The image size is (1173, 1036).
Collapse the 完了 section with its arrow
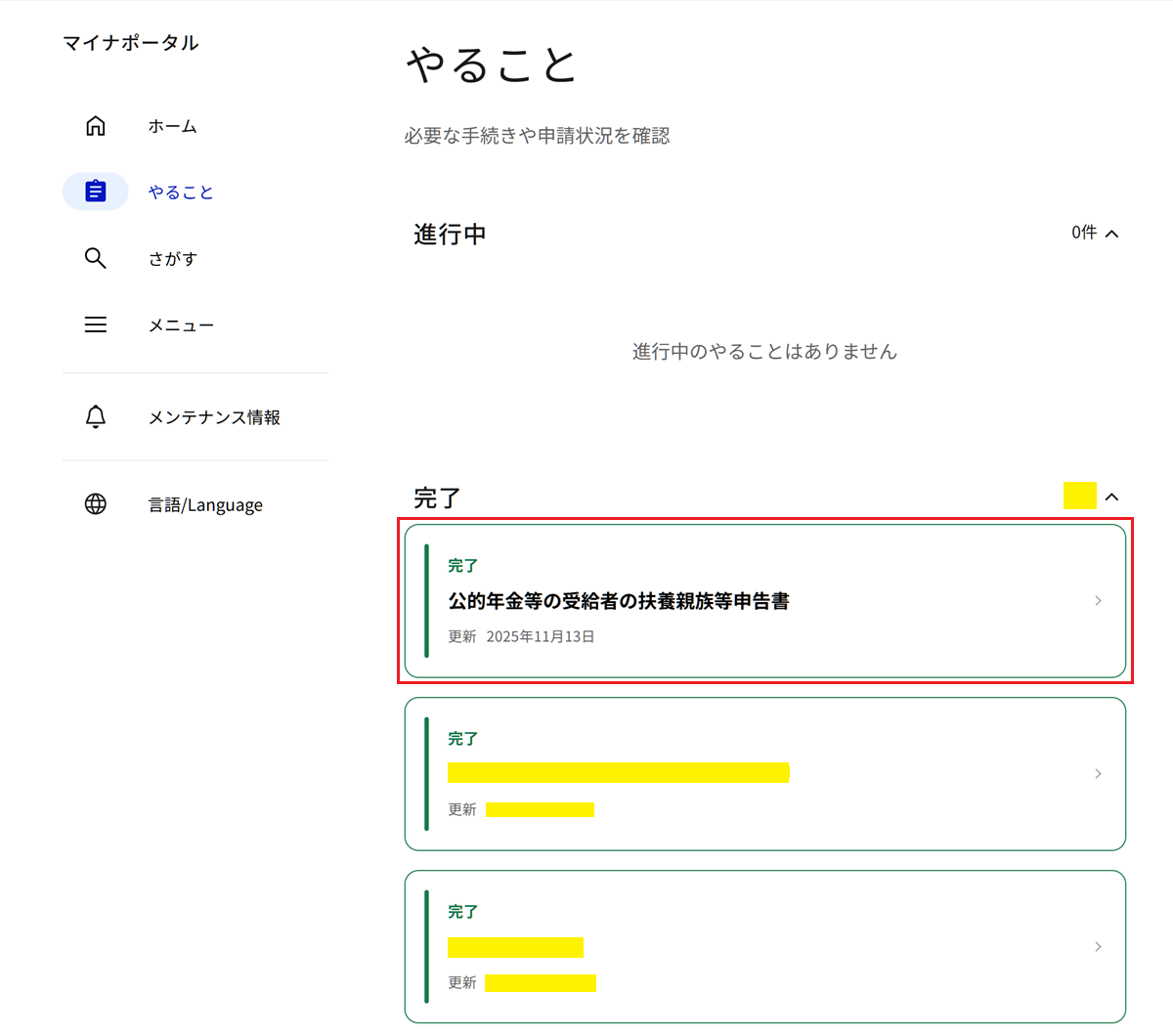tap(1111, 497)
